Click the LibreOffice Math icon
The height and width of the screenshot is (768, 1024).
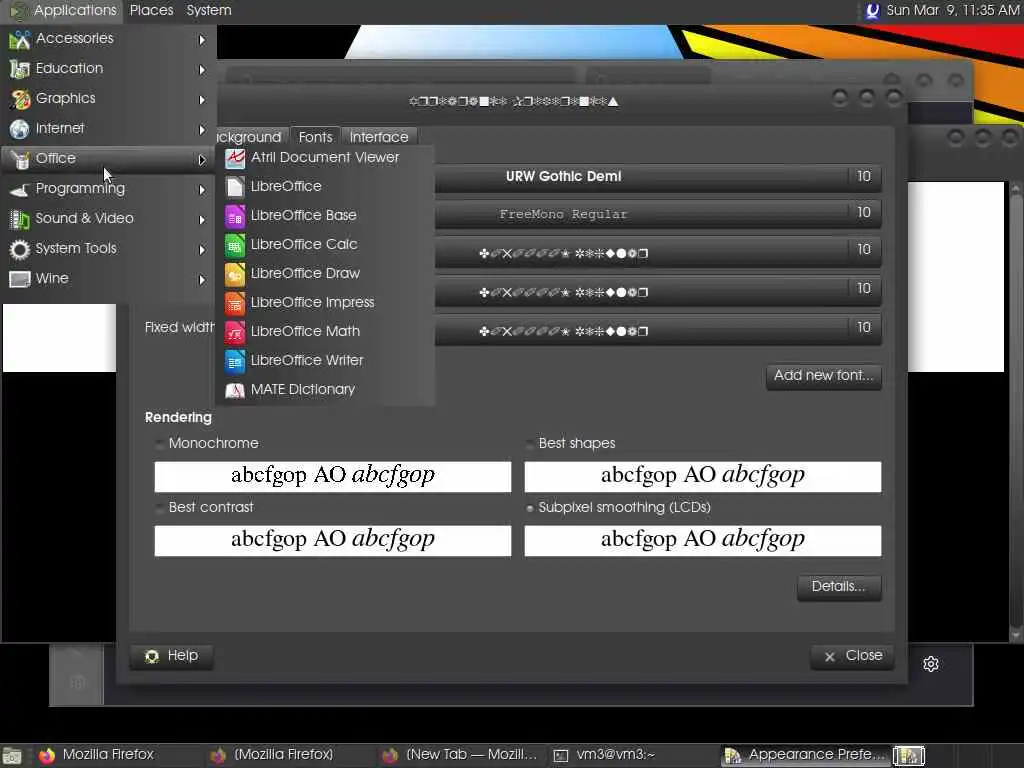tap(234, 332)
